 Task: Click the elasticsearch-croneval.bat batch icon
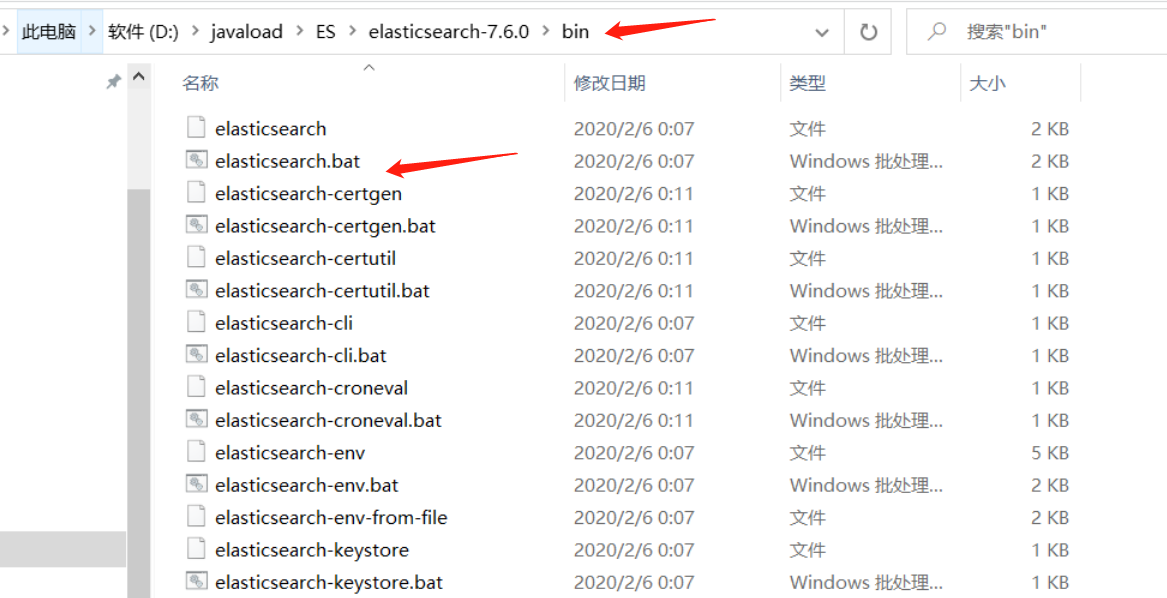tap(196, 419)
